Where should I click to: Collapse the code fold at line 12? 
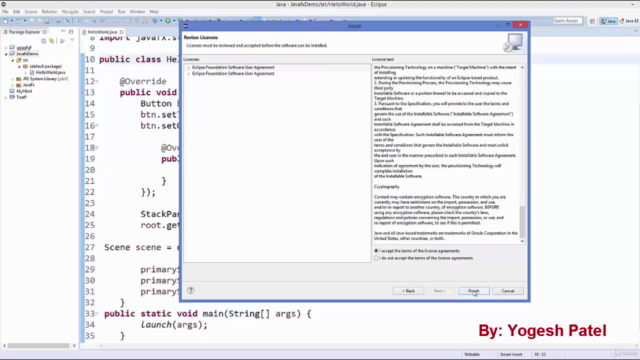pyautogui.click(x=97, y=81)
